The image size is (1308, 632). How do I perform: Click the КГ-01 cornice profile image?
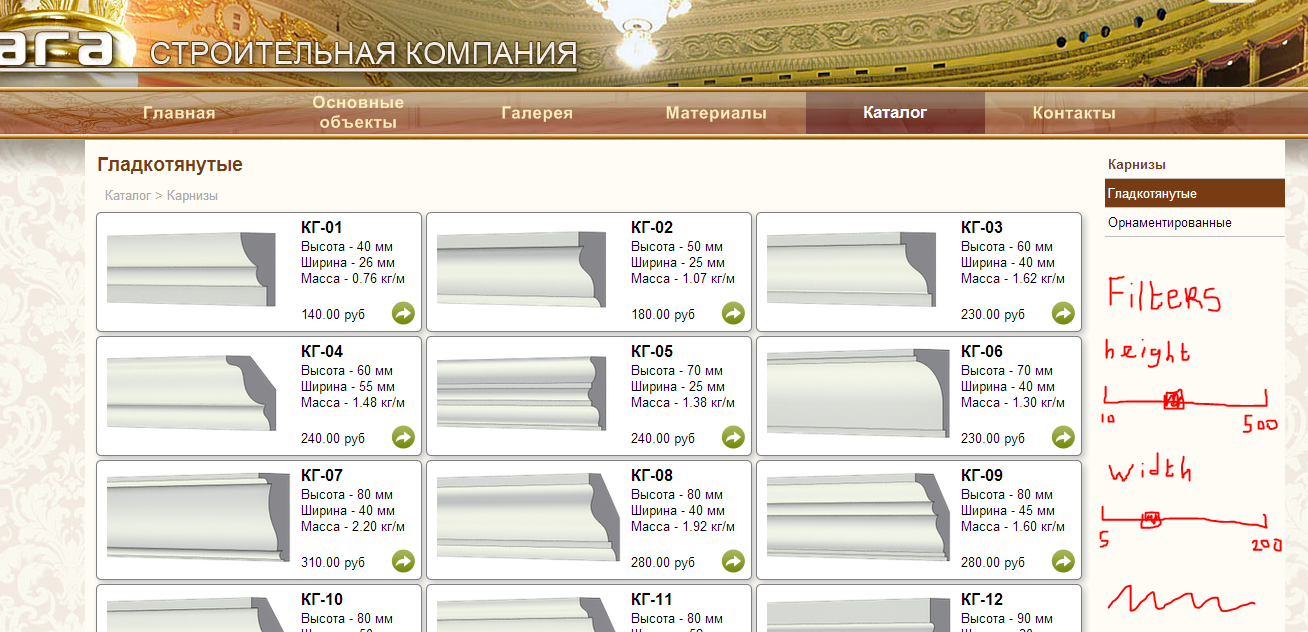tap(190, 270)
